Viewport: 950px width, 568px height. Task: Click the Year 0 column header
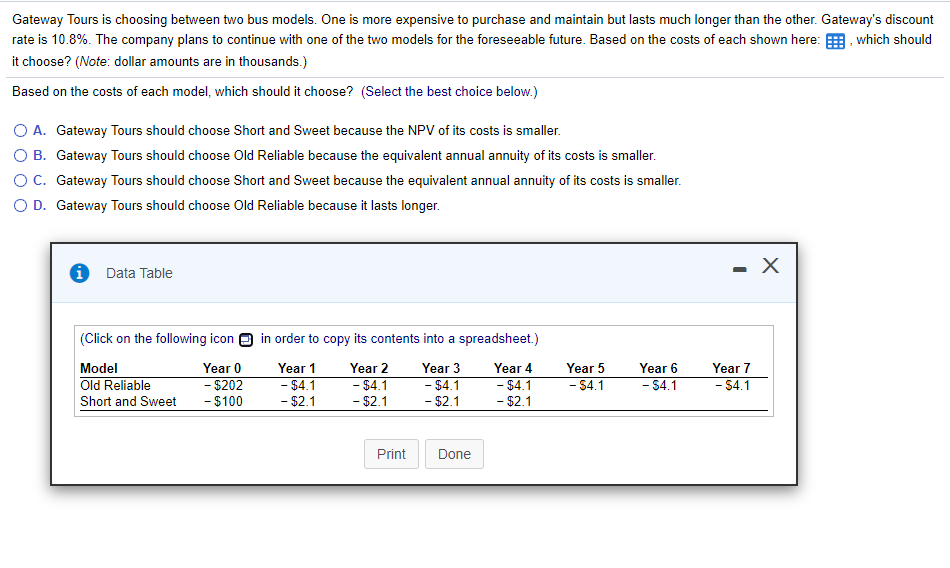click(x=222, y=369)
